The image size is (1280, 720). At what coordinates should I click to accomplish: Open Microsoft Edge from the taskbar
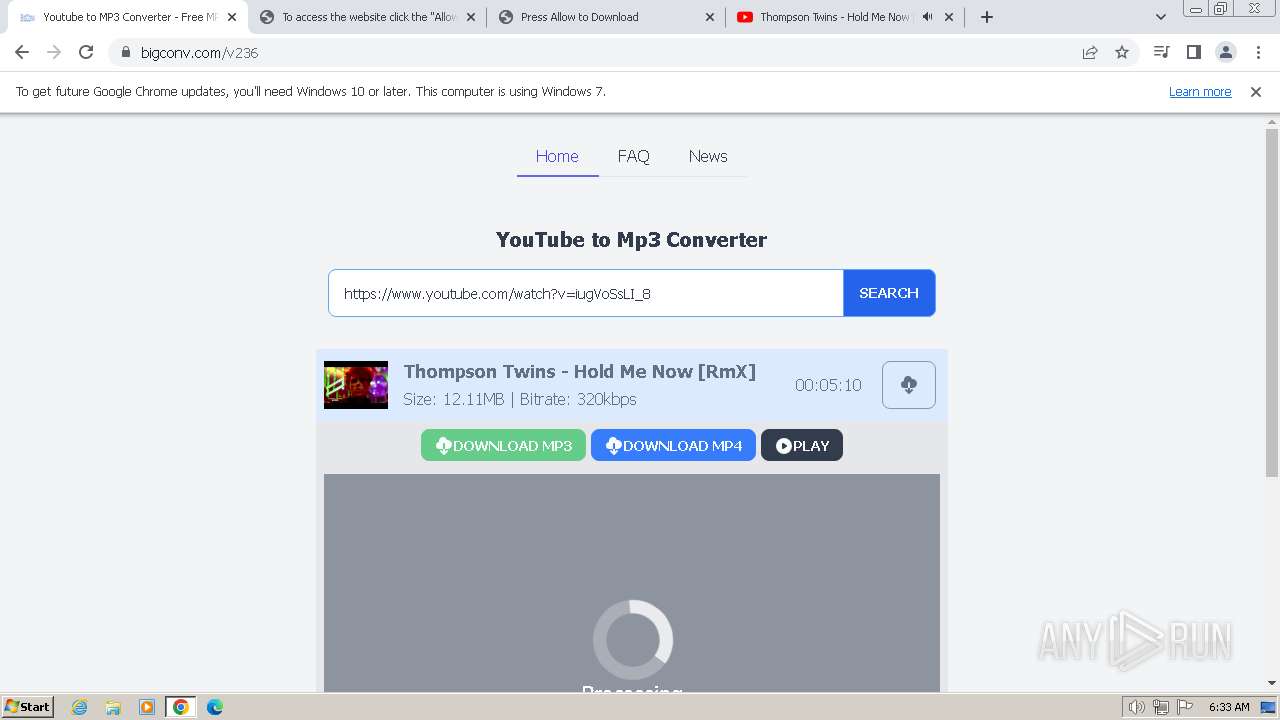(214, 707)
